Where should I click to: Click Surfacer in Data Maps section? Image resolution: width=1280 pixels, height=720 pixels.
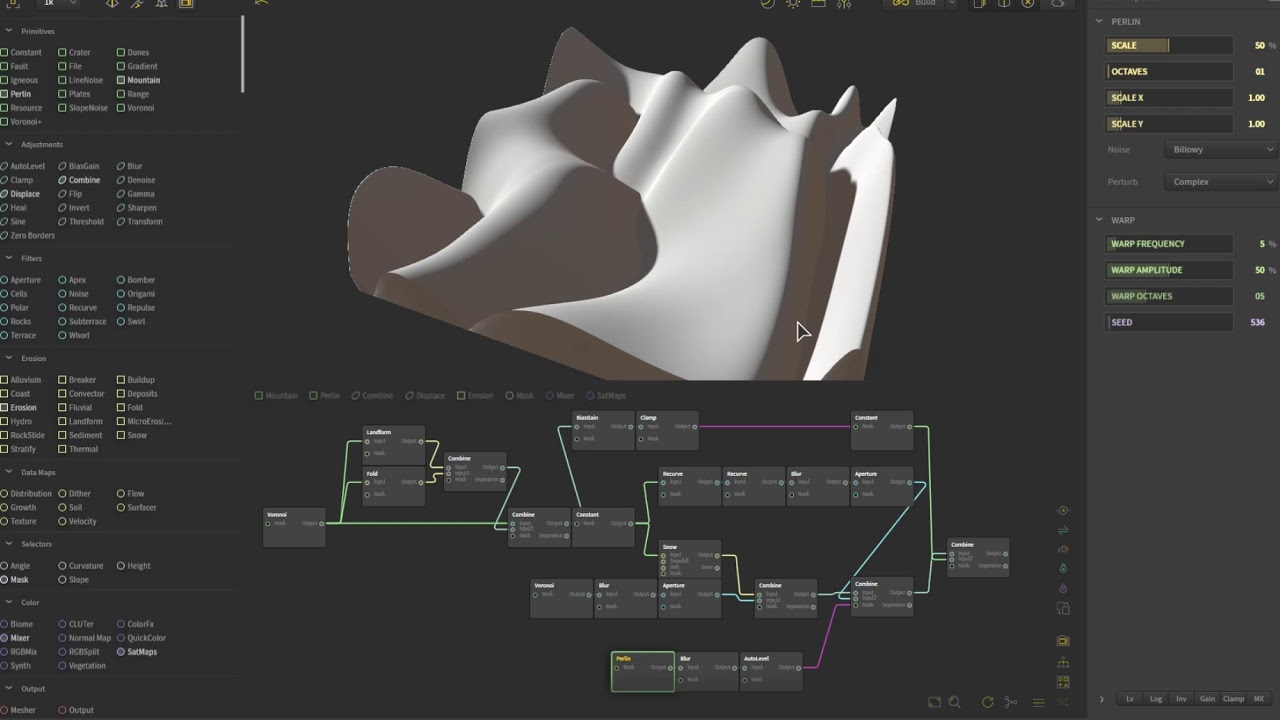point(137,508)
